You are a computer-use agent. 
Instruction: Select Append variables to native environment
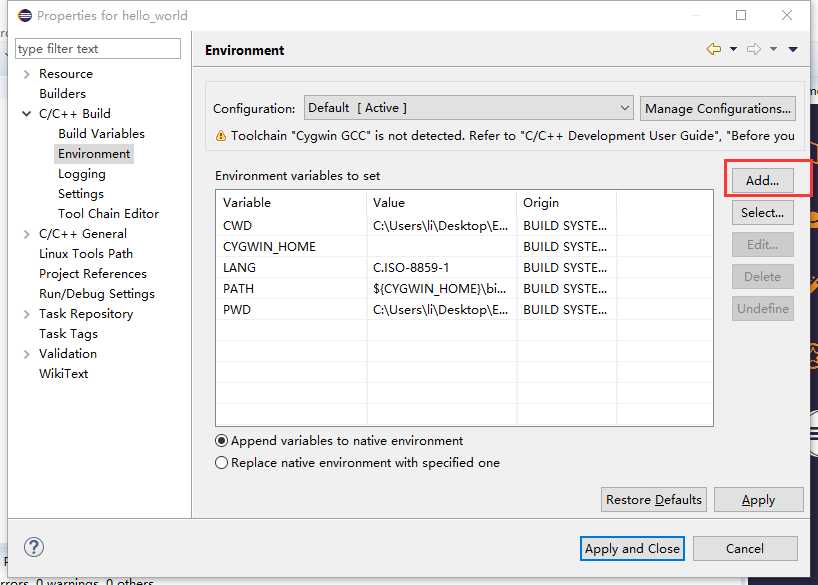pyautogui.click(x=339, y=441)
